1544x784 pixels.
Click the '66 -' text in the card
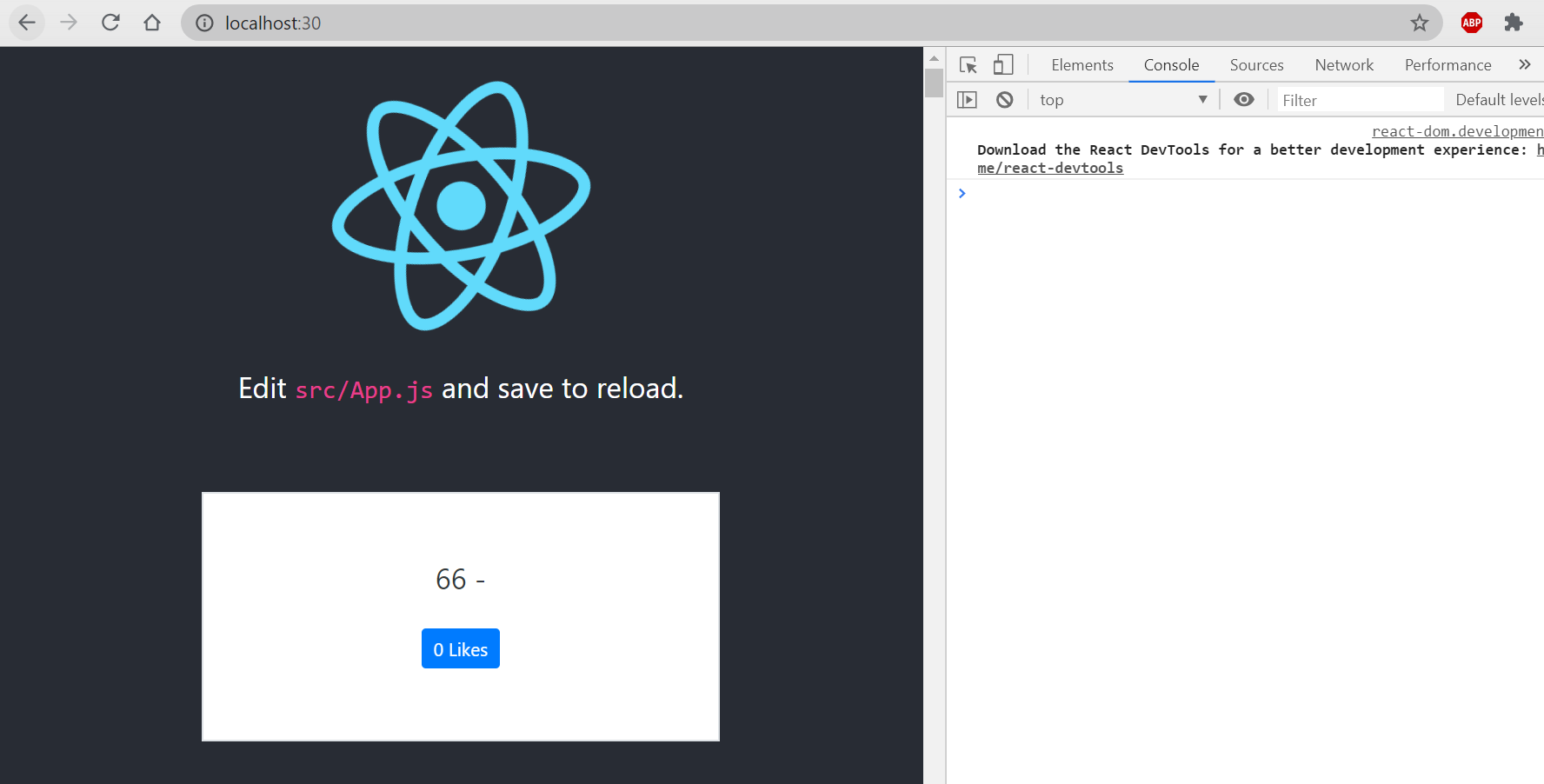click(461, 579)
